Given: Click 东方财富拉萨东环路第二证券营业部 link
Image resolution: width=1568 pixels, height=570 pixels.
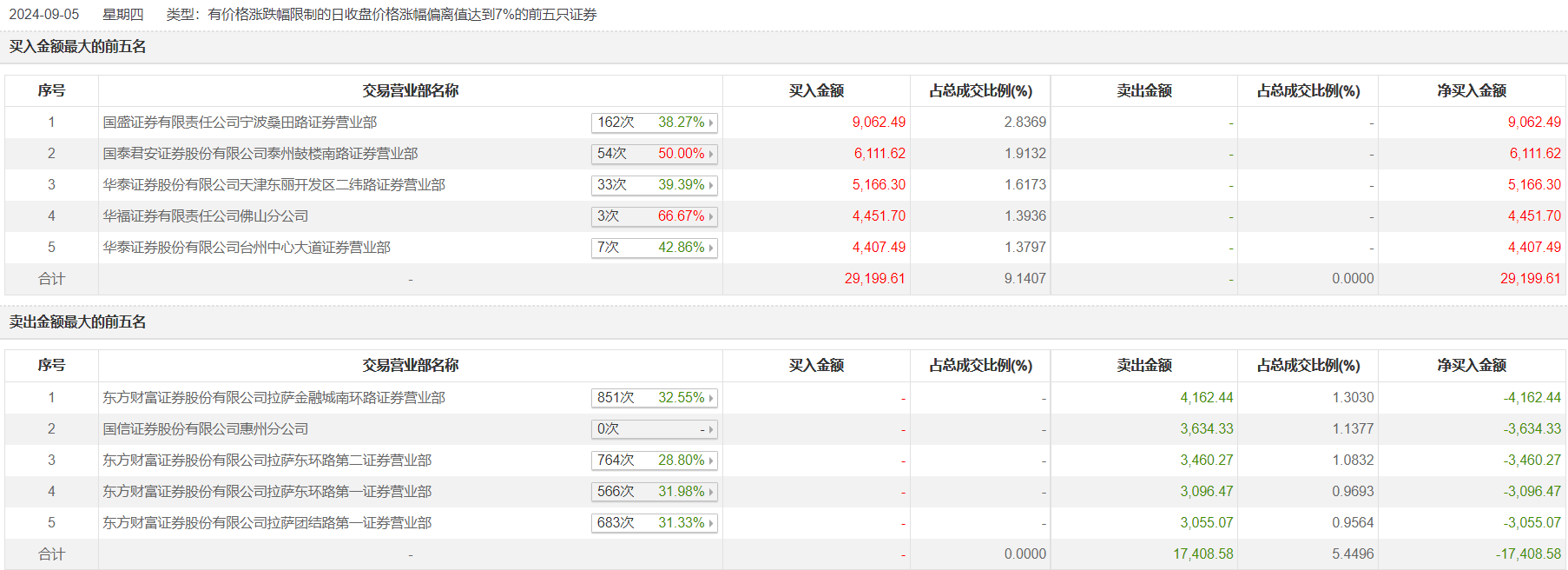Looking at the screenshot, I should click(267, 461).
